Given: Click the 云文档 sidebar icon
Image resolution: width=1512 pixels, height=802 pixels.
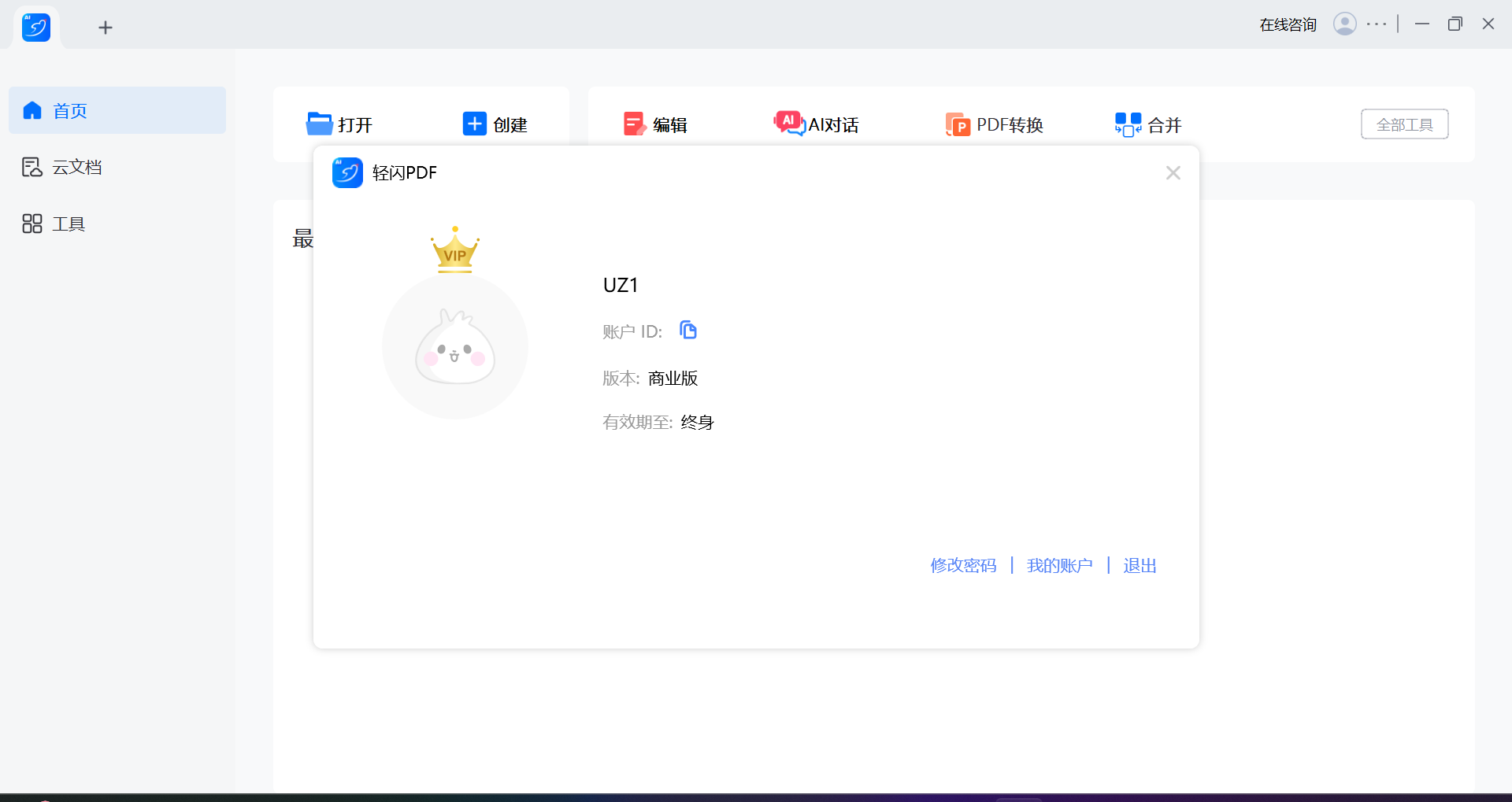Looking at the screenshot, I should [x=32, y=167].
